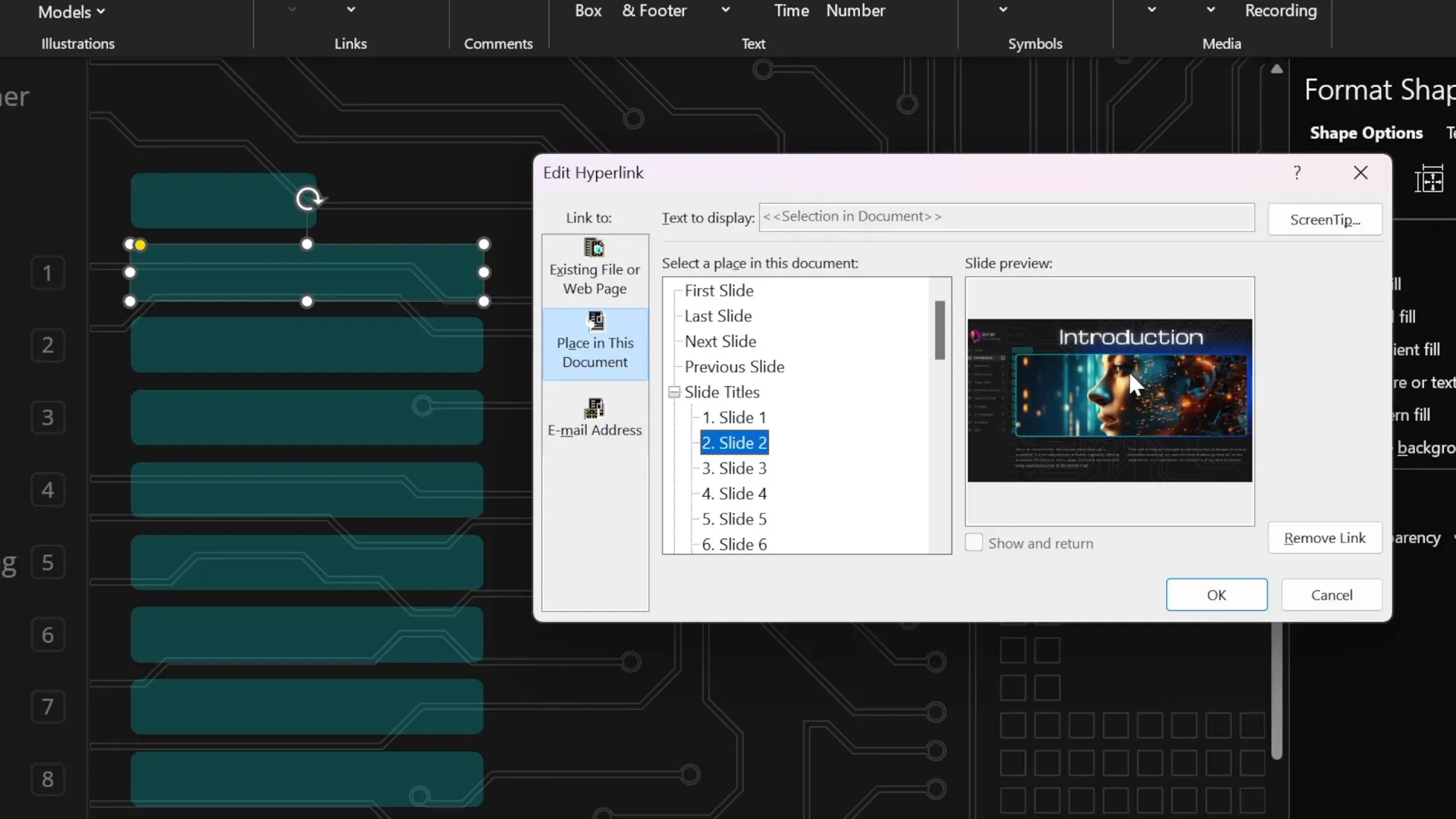Click the Remove Link button
The height and width of the screenshot is (819, 1456).
coord(1325,538)
